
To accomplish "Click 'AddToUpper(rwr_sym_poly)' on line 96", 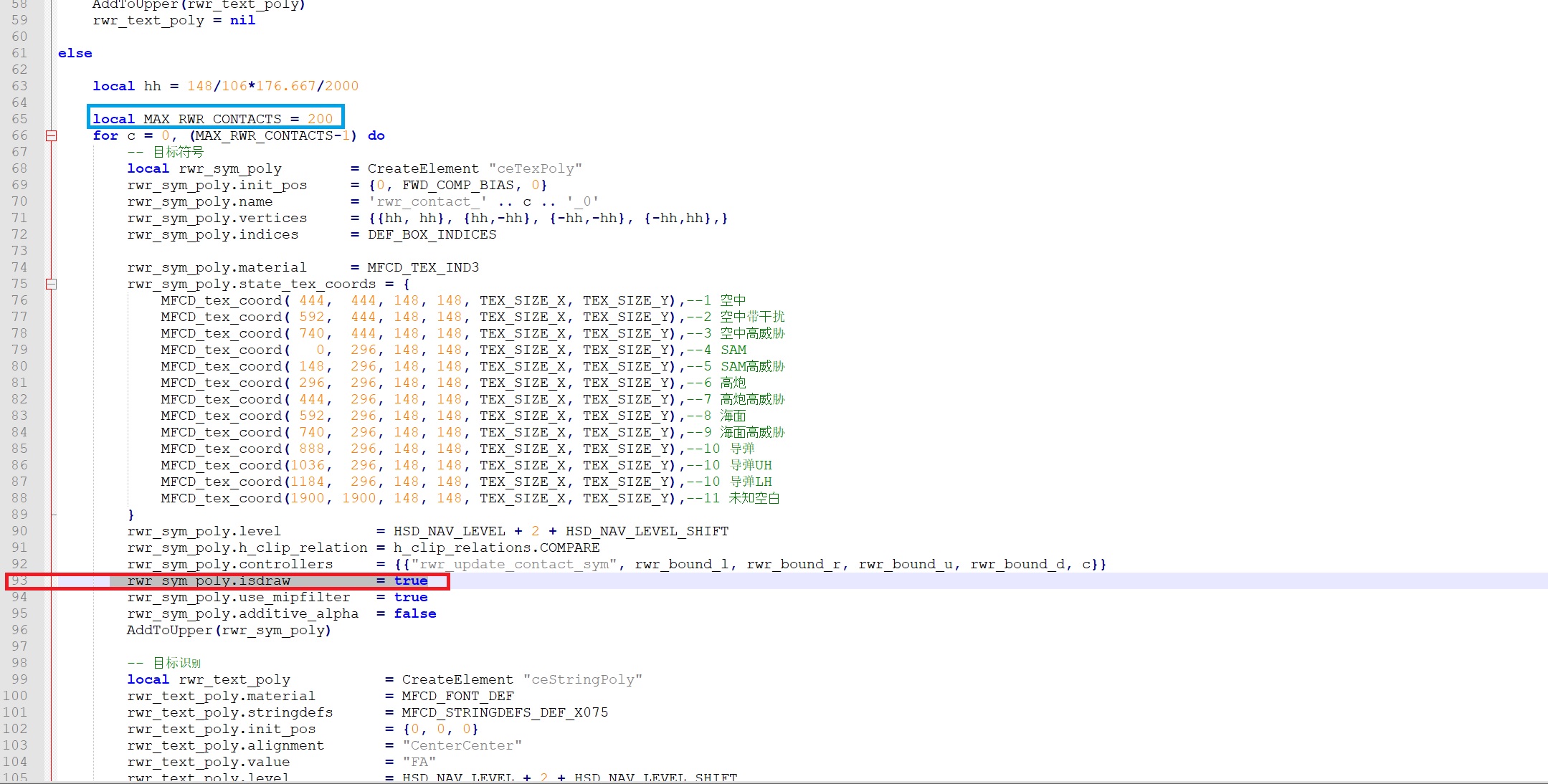I will tap(229, 630).
